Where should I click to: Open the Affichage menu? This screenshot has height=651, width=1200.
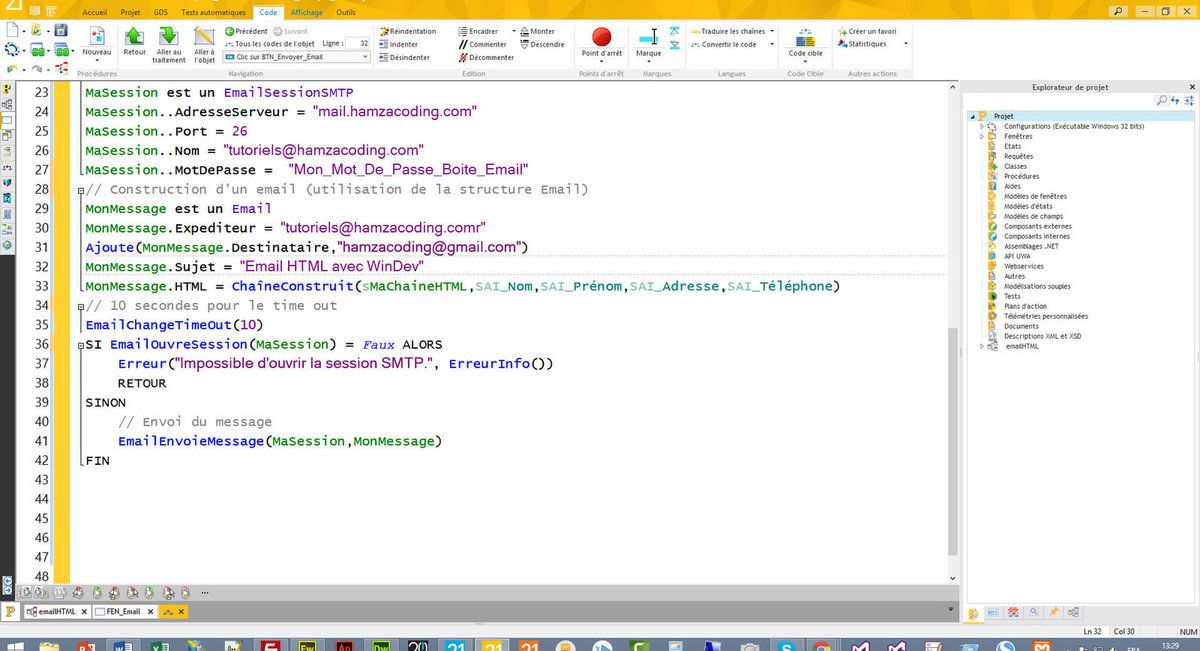[x=306, y=12]
